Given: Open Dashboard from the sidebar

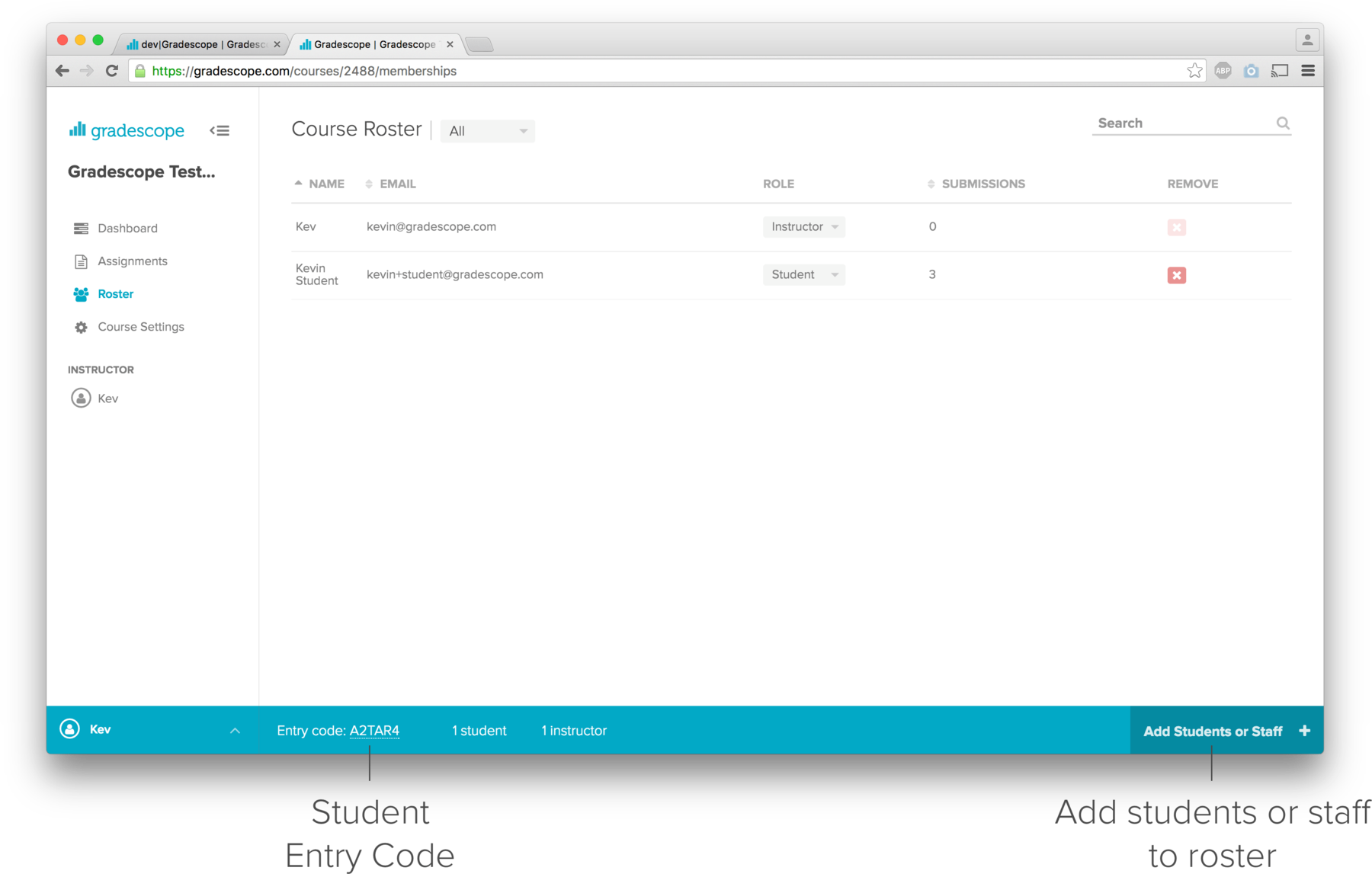Looking at the screenshot, I should point(127,228).
